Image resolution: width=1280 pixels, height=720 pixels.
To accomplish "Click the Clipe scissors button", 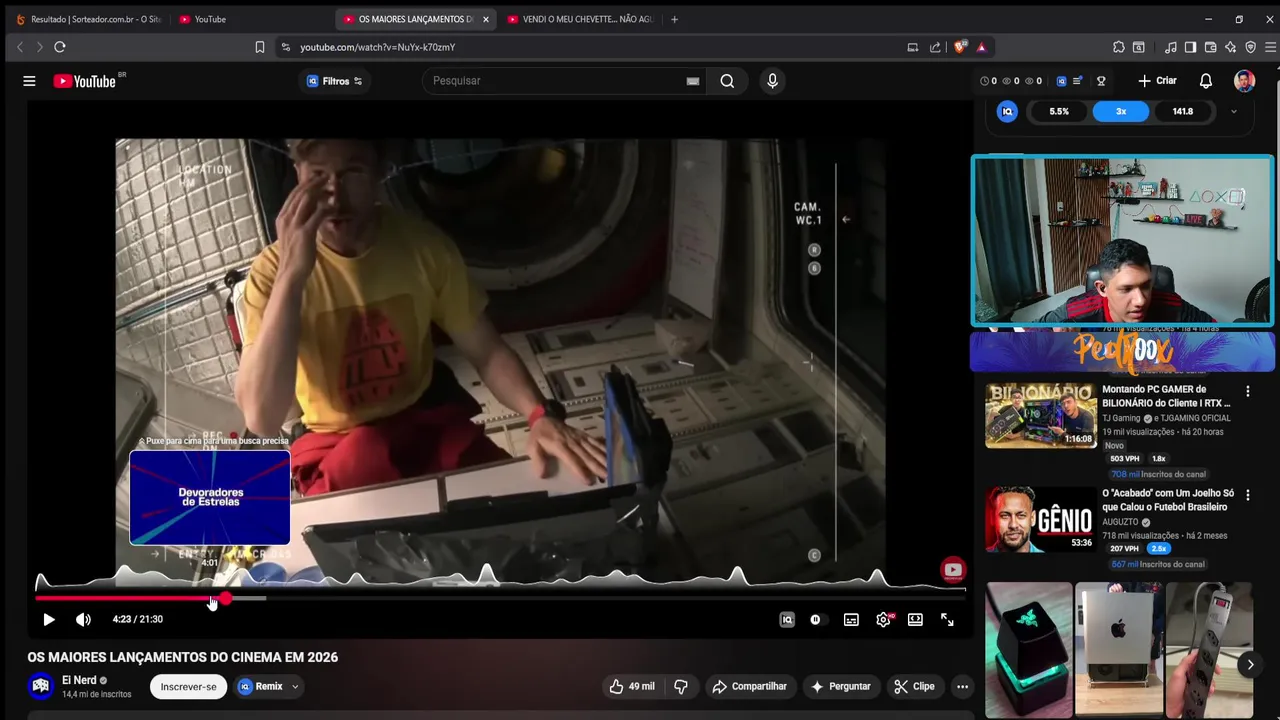I will click(x=914, y=687).
